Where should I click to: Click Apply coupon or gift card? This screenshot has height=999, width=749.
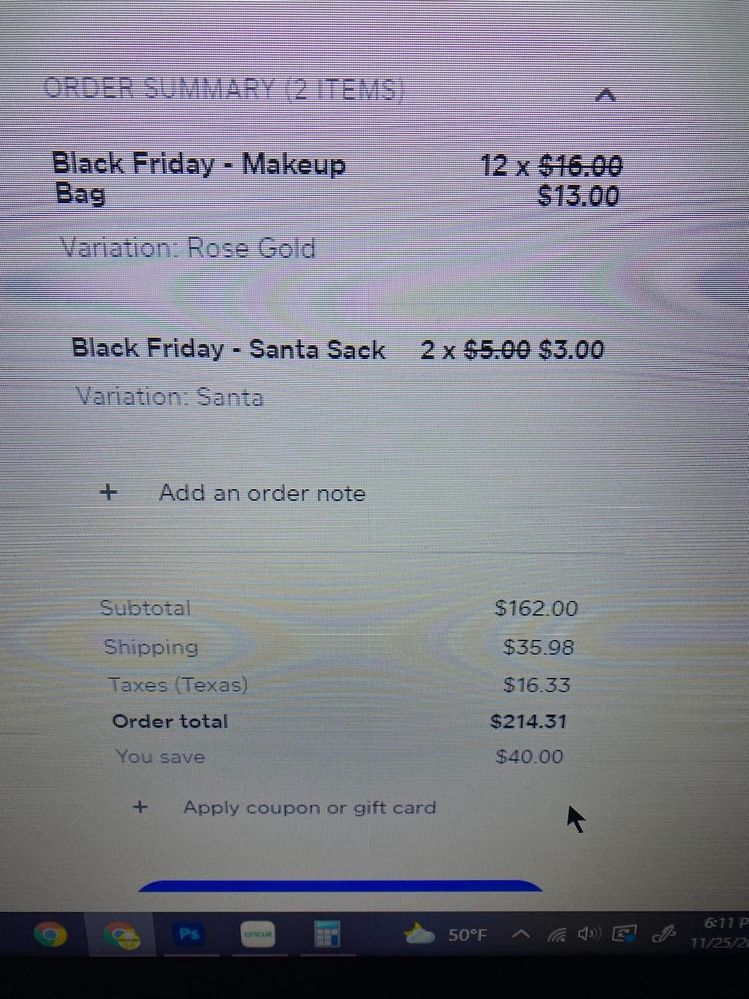309,808
